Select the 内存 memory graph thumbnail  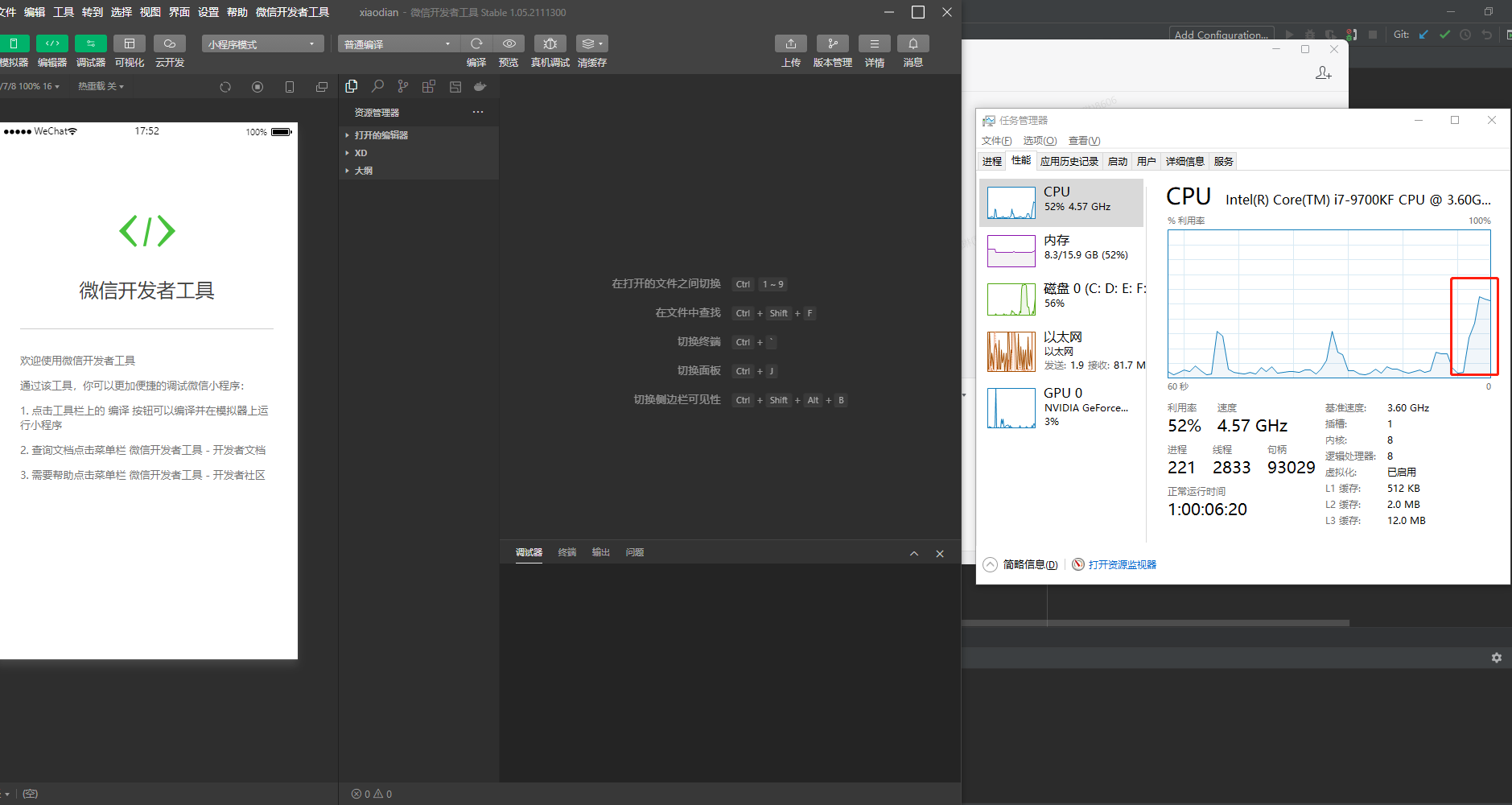coord(1011,251)
